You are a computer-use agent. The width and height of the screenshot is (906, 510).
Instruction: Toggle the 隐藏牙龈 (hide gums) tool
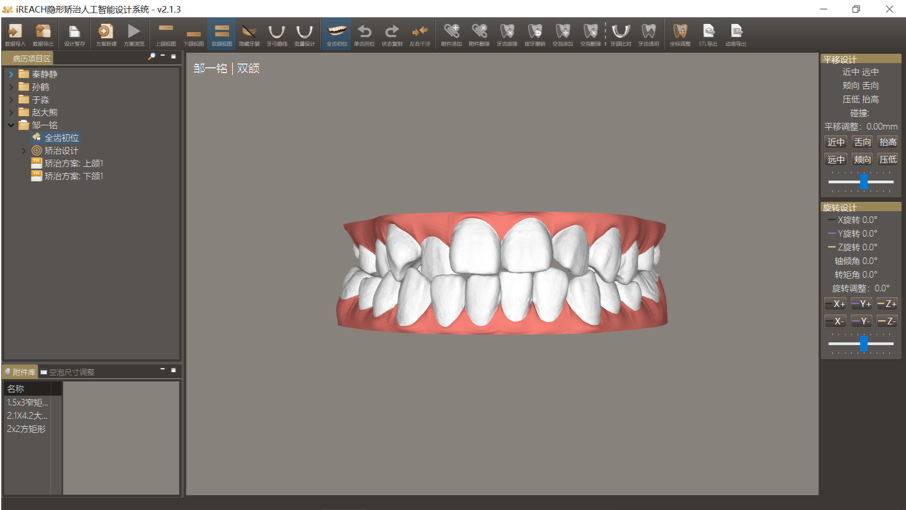(x=249, y=34)
